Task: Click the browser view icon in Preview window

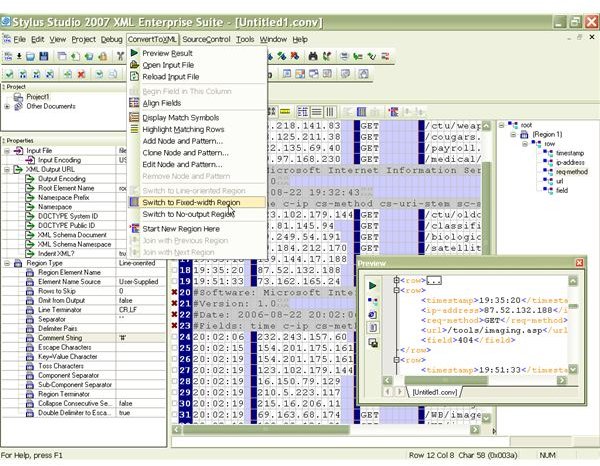Action: tap(372, 314)
